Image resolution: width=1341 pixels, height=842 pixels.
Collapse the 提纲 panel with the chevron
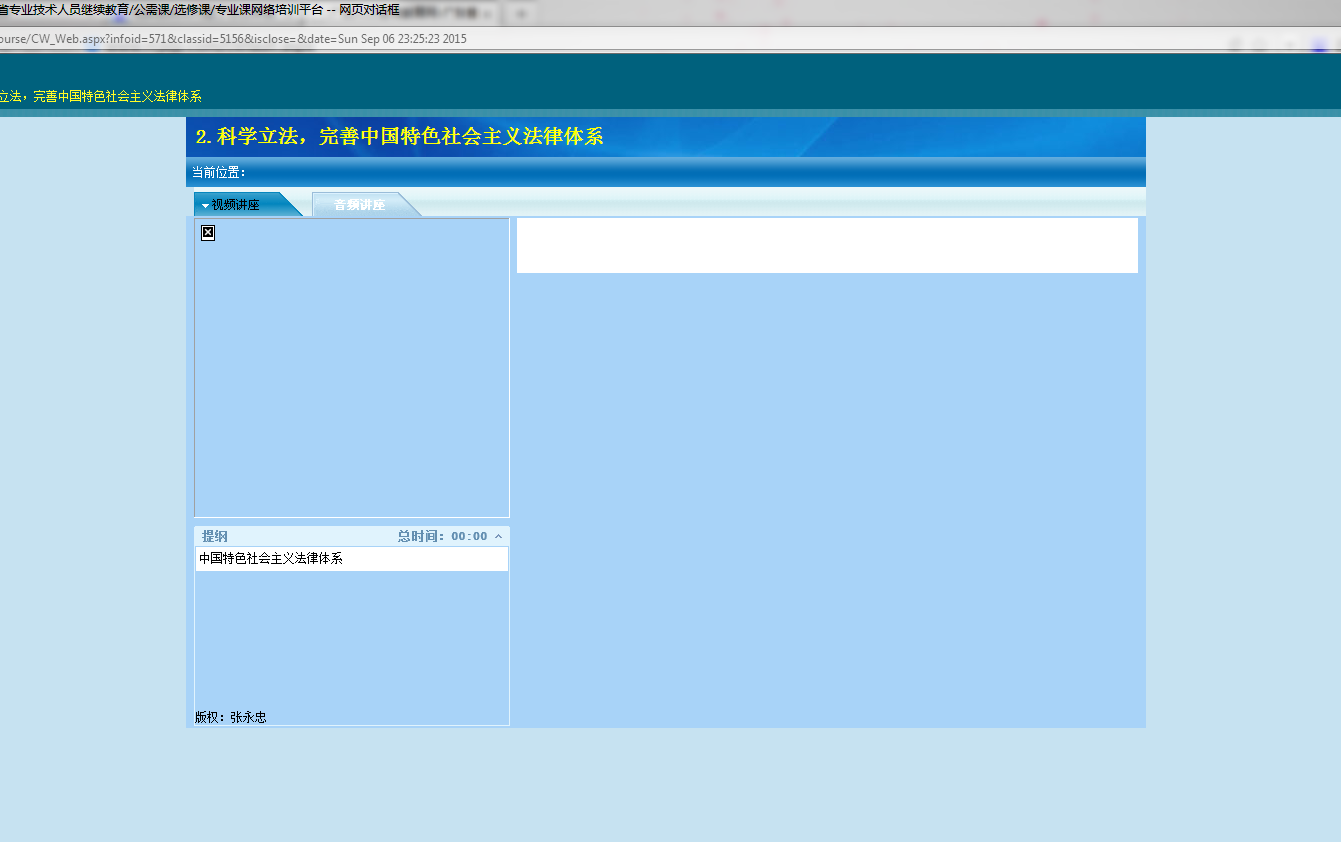point(498,536)
